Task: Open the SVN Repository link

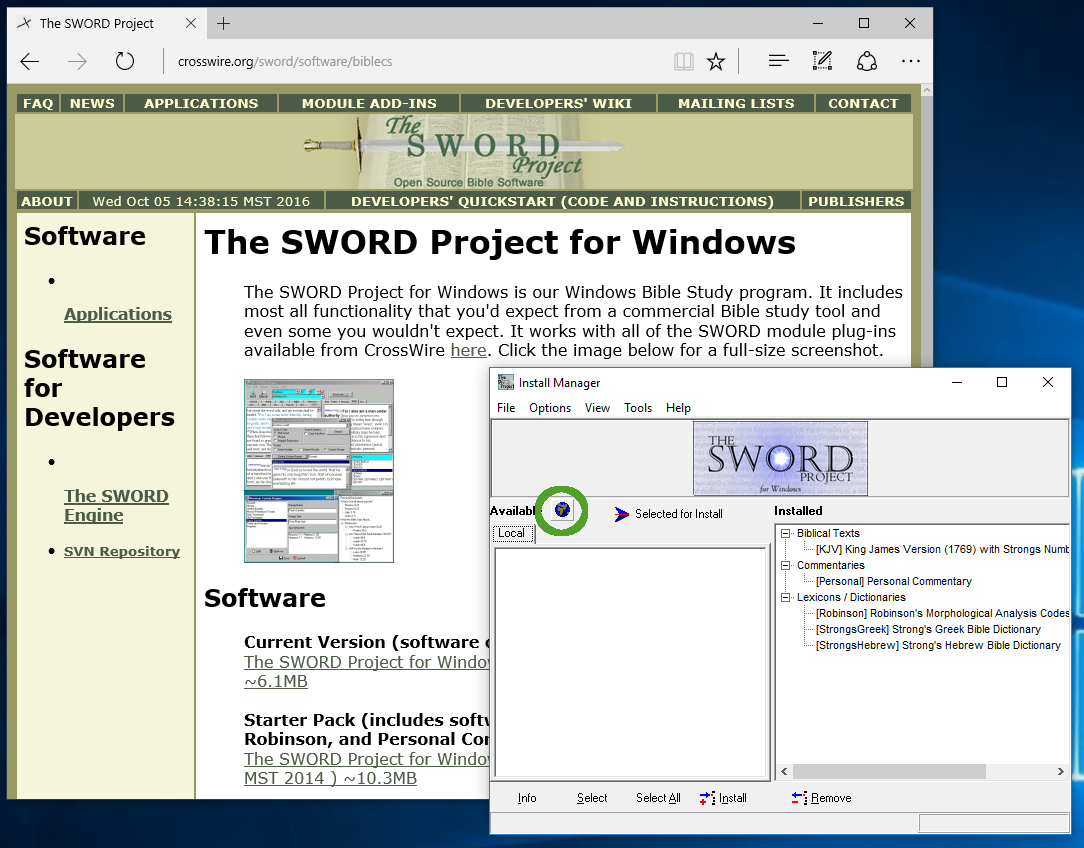Action: 122,552
